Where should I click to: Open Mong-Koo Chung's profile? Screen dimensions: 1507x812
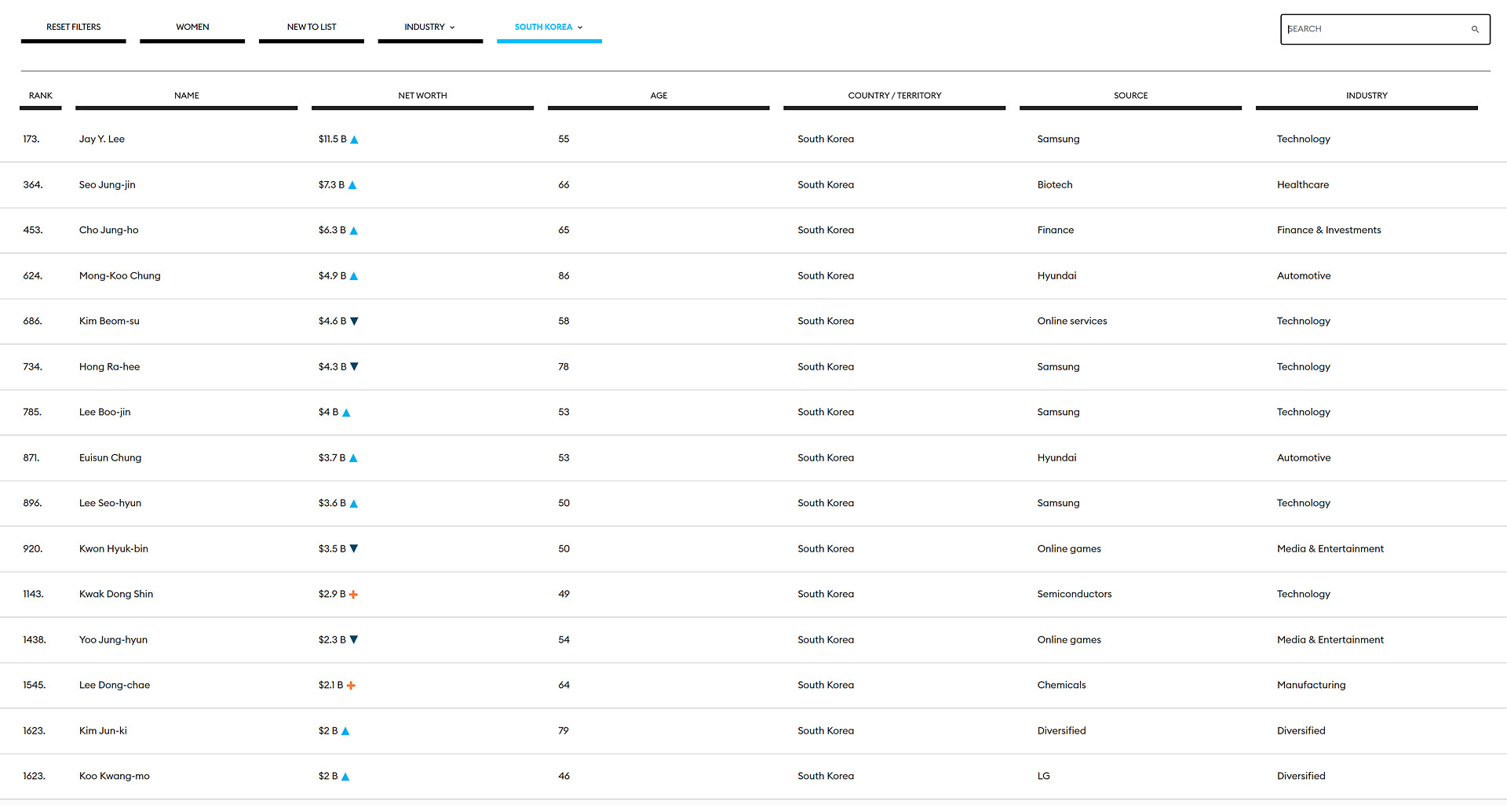[120, 276]
